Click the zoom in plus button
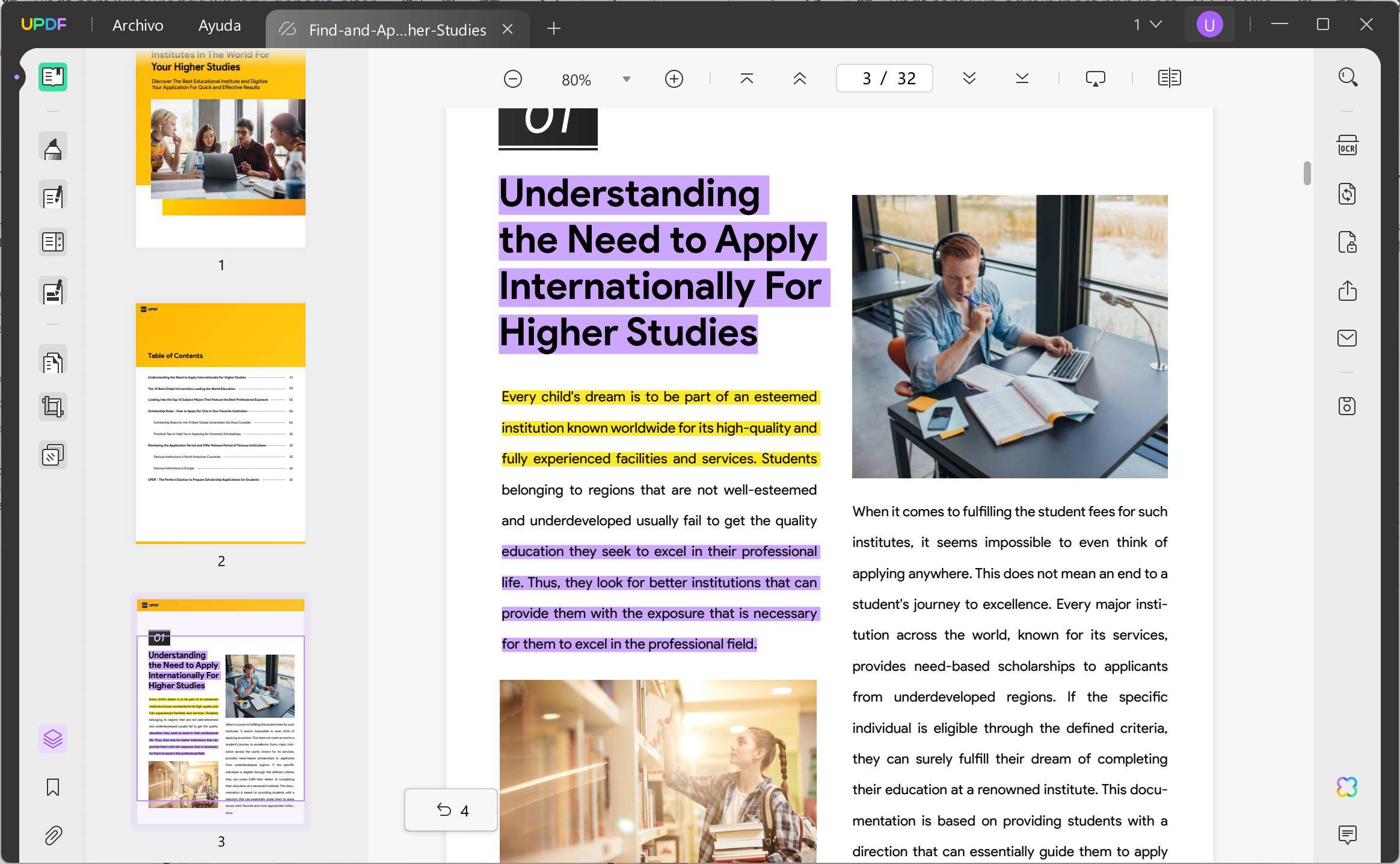This screenshot has height=864, width=1400. pos(674,79)
